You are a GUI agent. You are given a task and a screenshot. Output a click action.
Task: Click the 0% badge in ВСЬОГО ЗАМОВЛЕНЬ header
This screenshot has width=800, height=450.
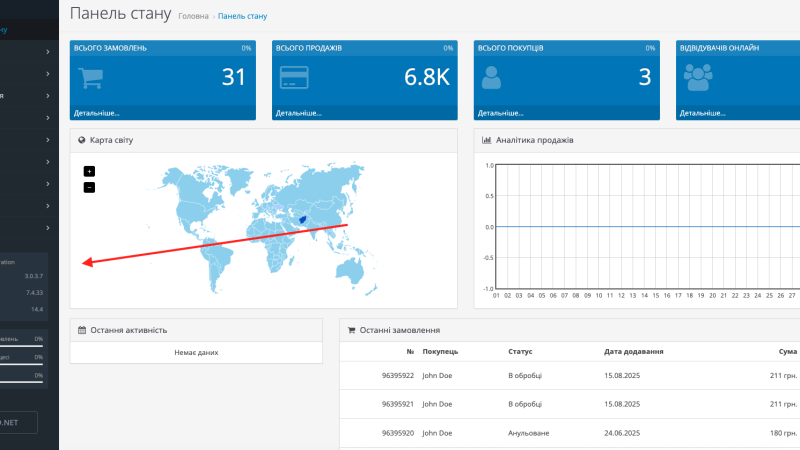coord(246,48)
